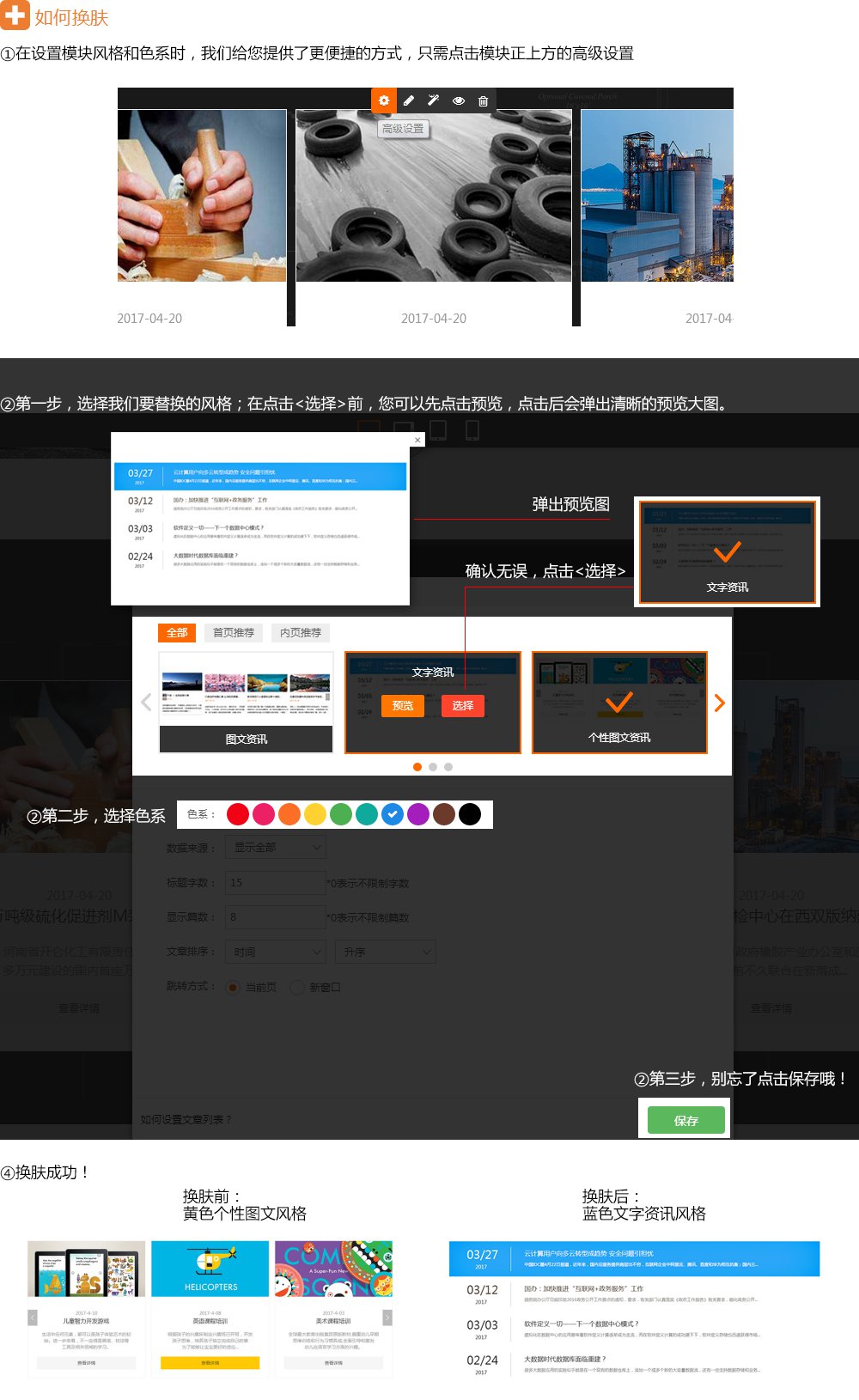The width and height of the screenshot is (859, 1400).
Task: Click the orange plus icon beside 如何换肤
Action: pos(15,15)
